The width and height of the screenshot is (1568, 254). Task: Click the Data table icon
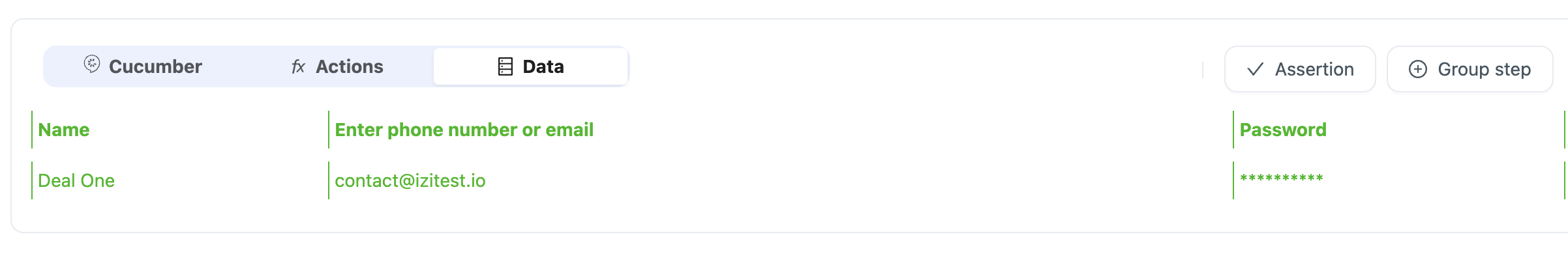505,66
